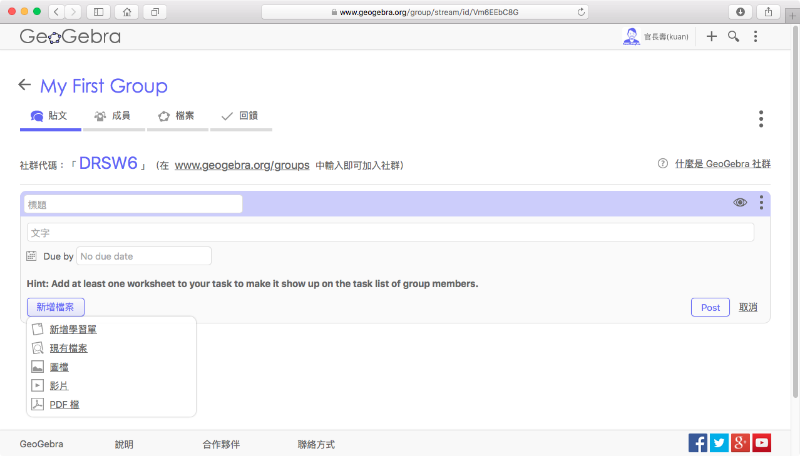Toggle the post visibility eye icon
Viewport: 800px width, 456px height.
740,202
